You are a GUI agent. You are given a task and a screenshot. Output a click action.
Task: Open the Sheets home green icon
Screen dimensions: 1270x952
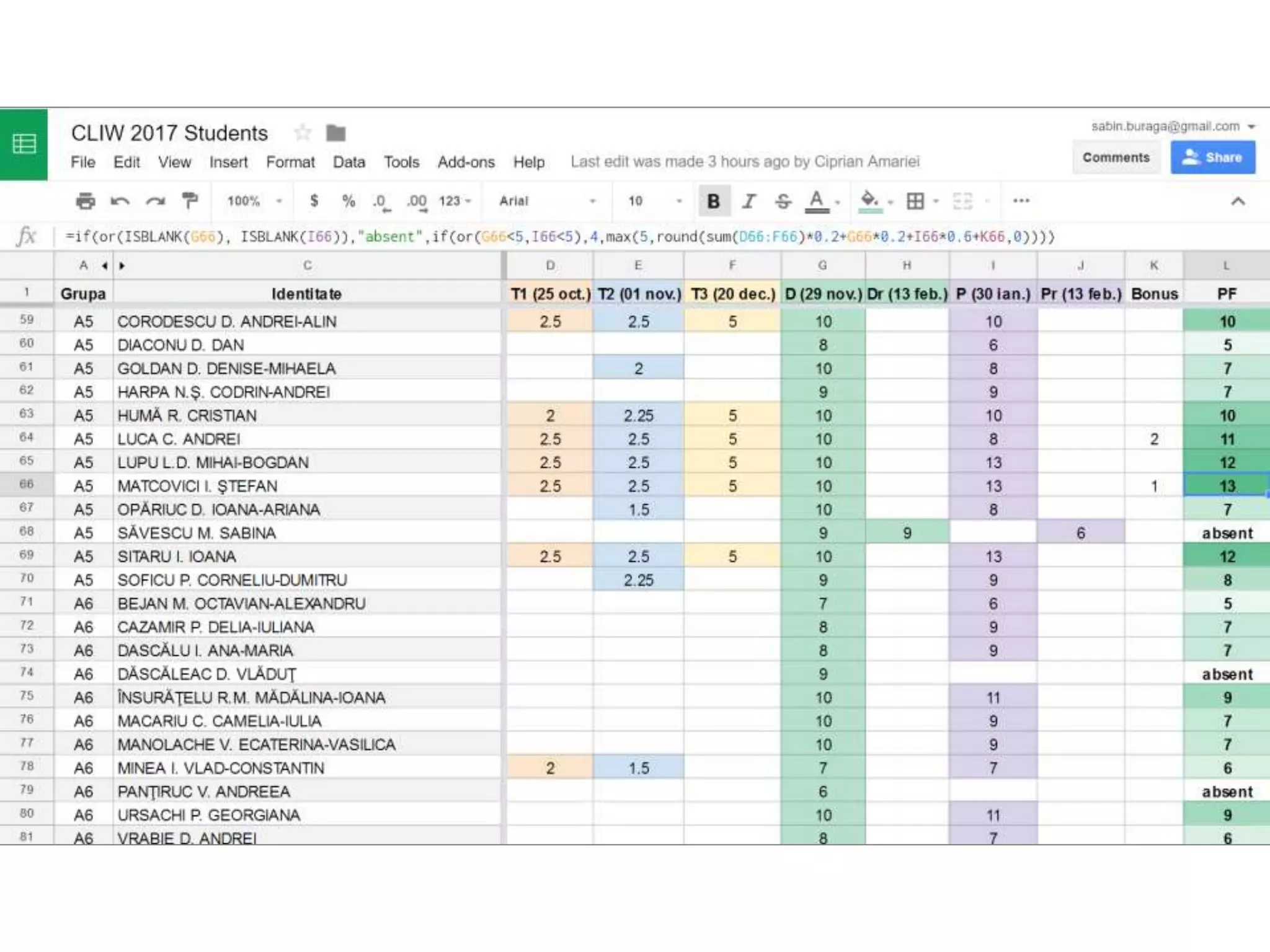(24, 144)
